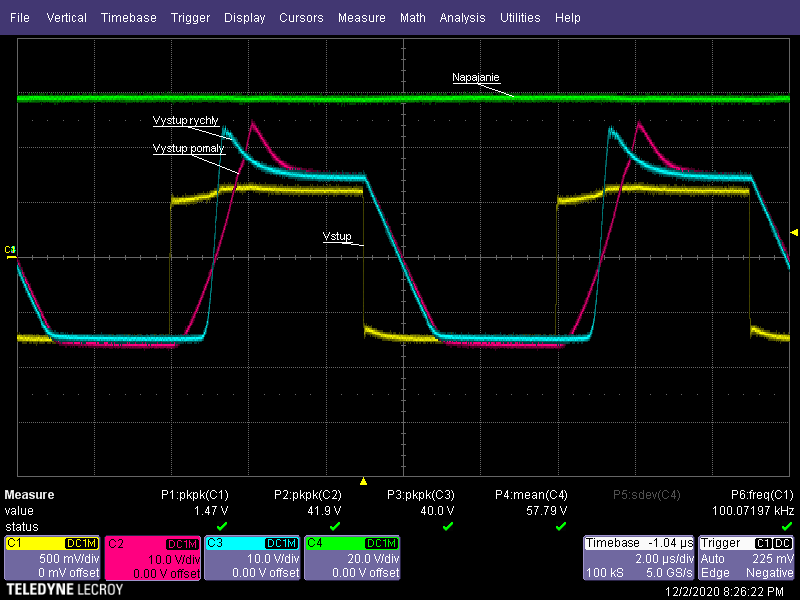Click the Measure table label

coord(29,495)
